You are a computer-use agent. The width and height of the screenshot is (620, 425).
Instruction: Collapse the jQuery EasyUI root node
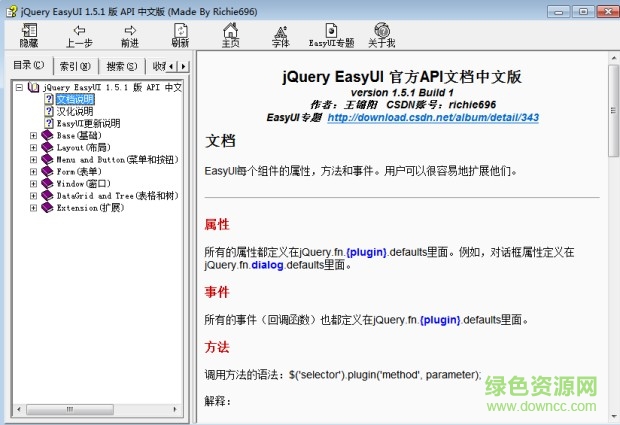coord(21,87)
